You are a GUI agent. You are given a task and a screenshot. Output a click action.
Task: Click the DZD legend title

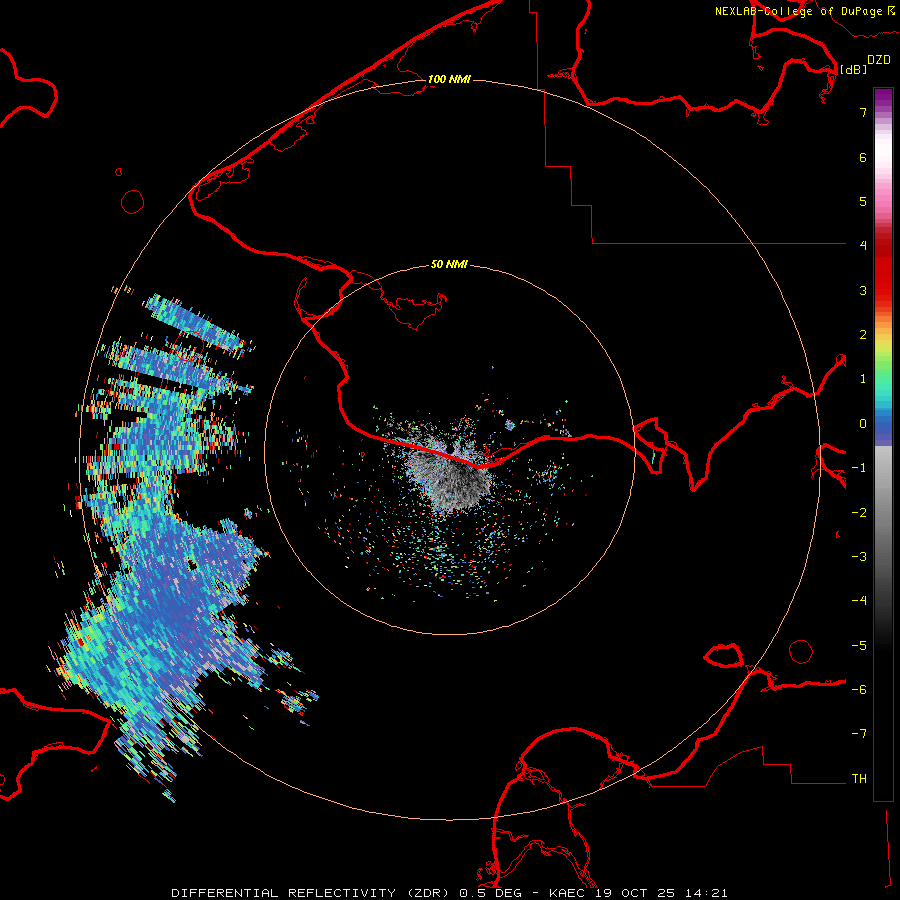click(x=879, y=59)
